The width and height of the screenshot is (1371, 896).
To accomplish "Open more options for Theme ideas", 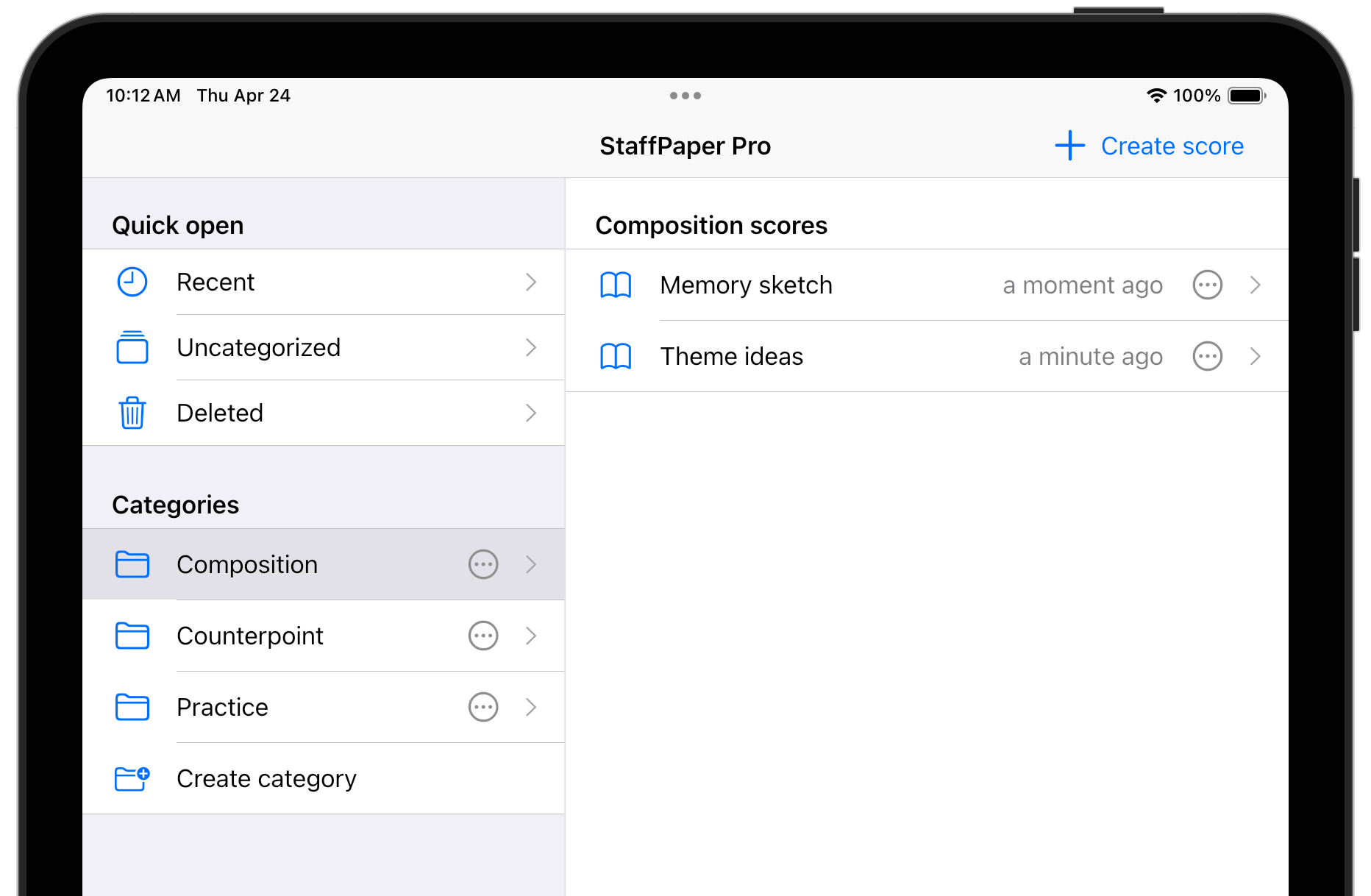I will click(x=1208, y=356).
